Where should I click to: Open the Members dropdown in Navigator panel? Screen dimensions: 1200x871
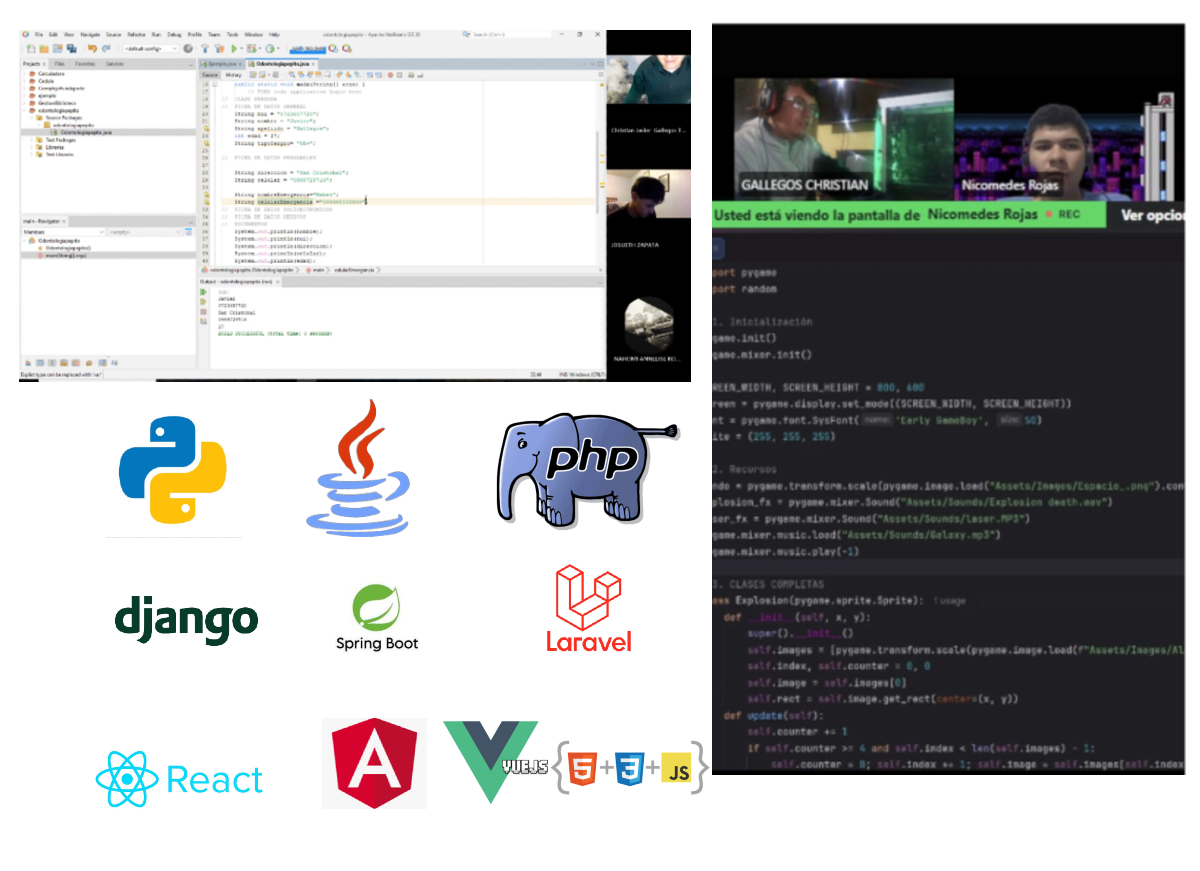pyautogui.click(x=63, y=232)
